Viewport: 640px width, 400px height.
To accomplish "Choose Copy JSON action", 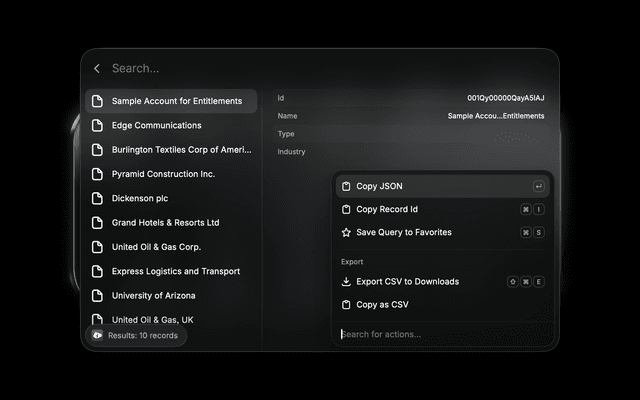I will 443,186.
